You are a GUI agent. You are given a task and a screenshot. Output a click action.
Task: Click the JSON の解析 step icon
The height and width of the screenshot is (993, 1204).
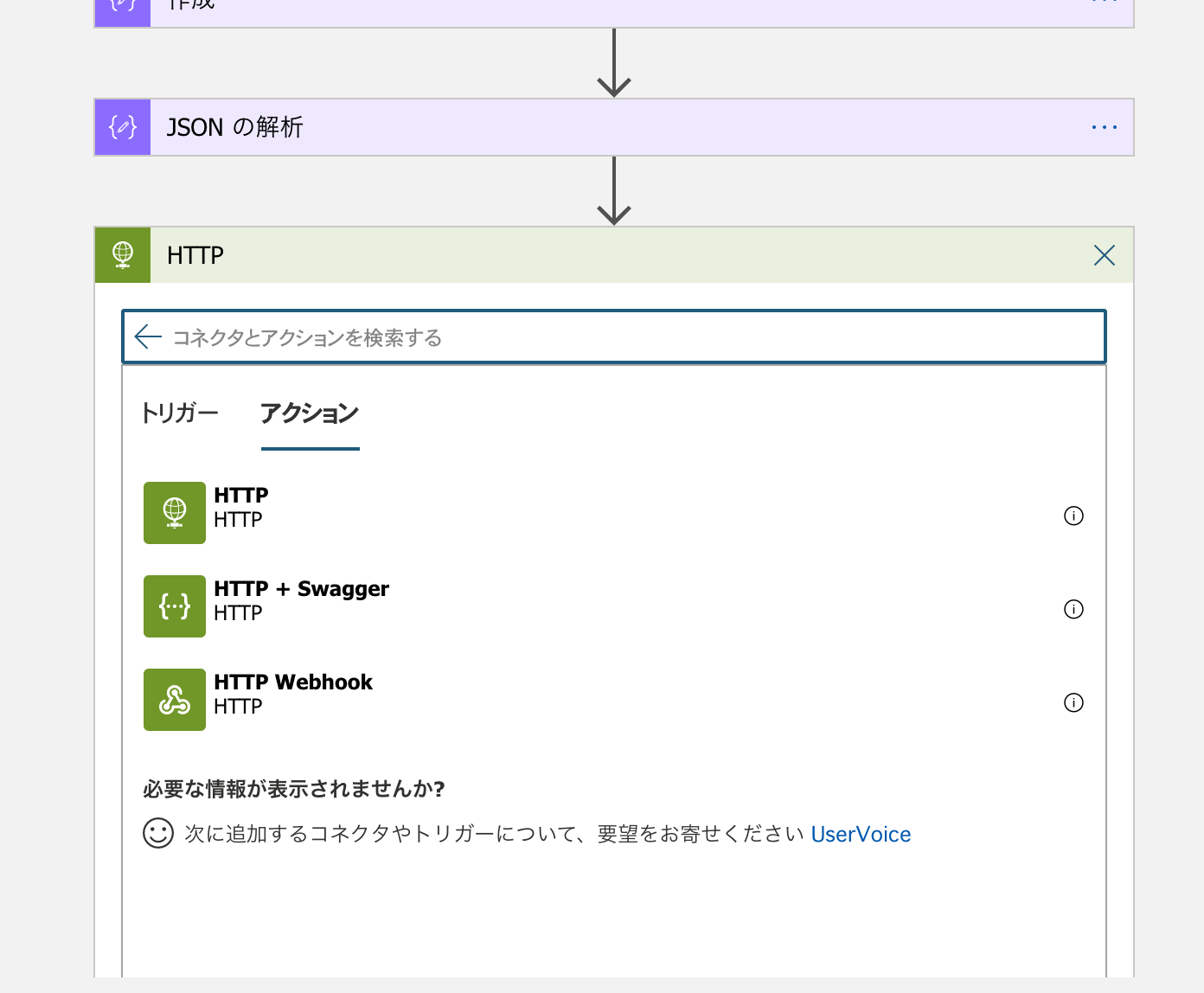click(x=123, y=127)
